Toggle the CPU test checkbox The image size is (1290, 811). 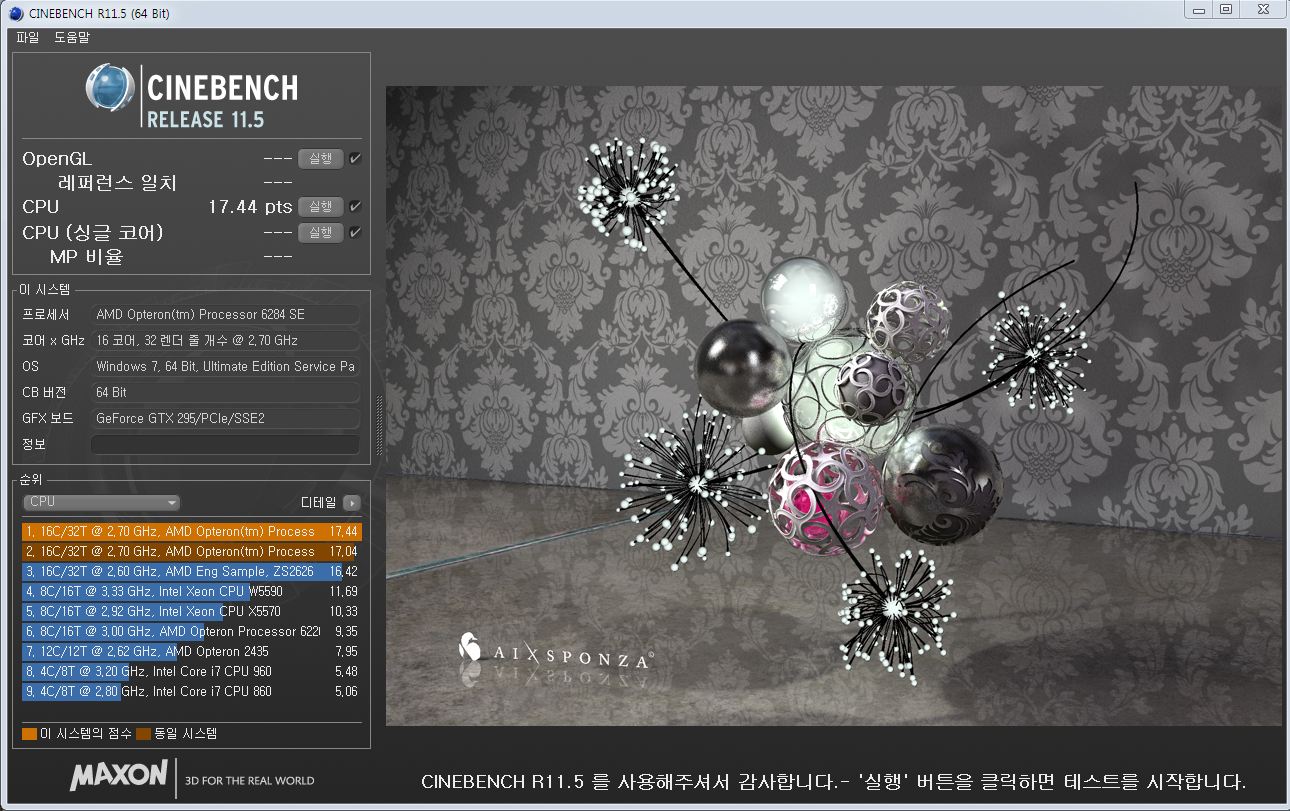click(355, 207)
